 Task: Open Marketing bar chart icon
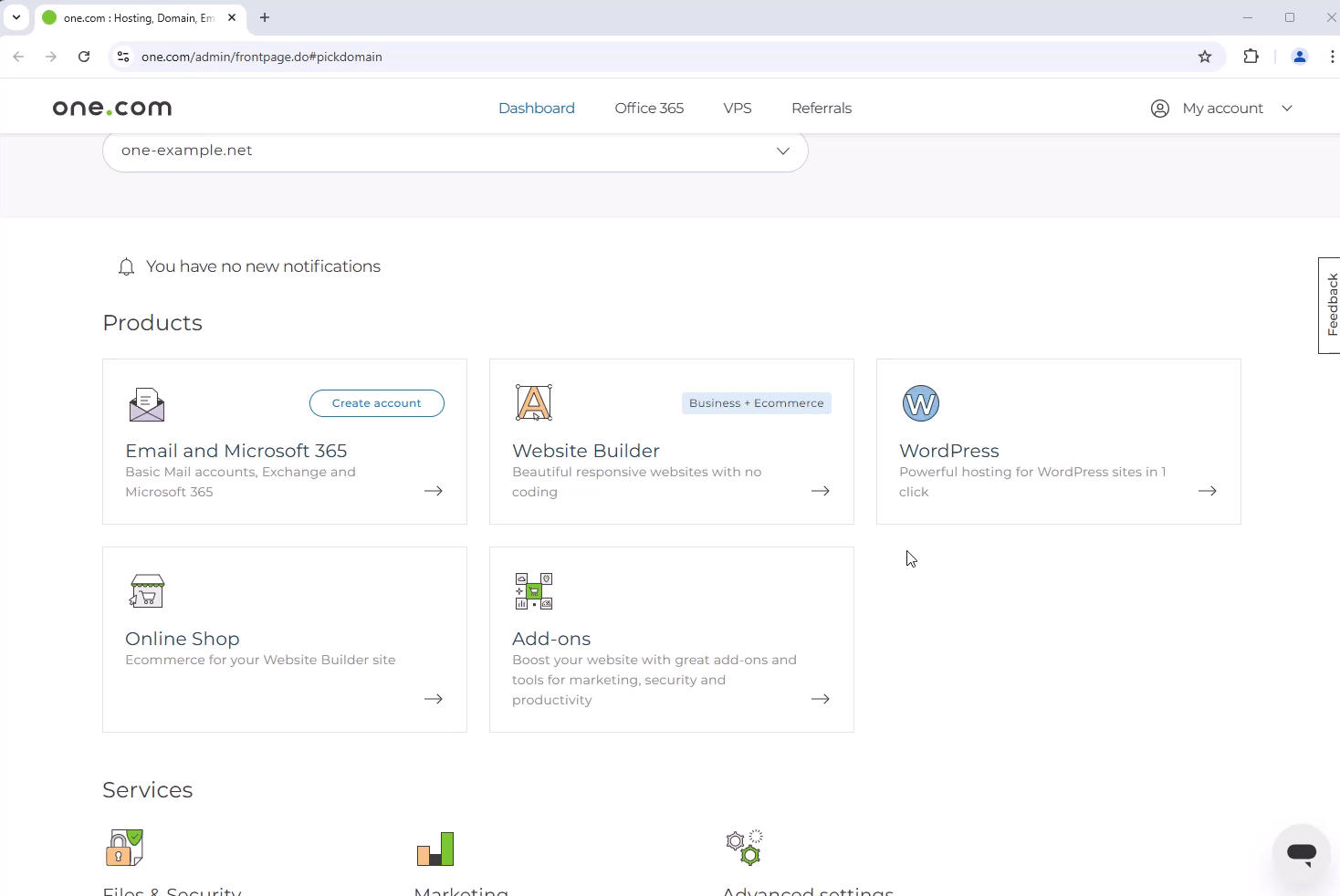[x=435, y=849]
